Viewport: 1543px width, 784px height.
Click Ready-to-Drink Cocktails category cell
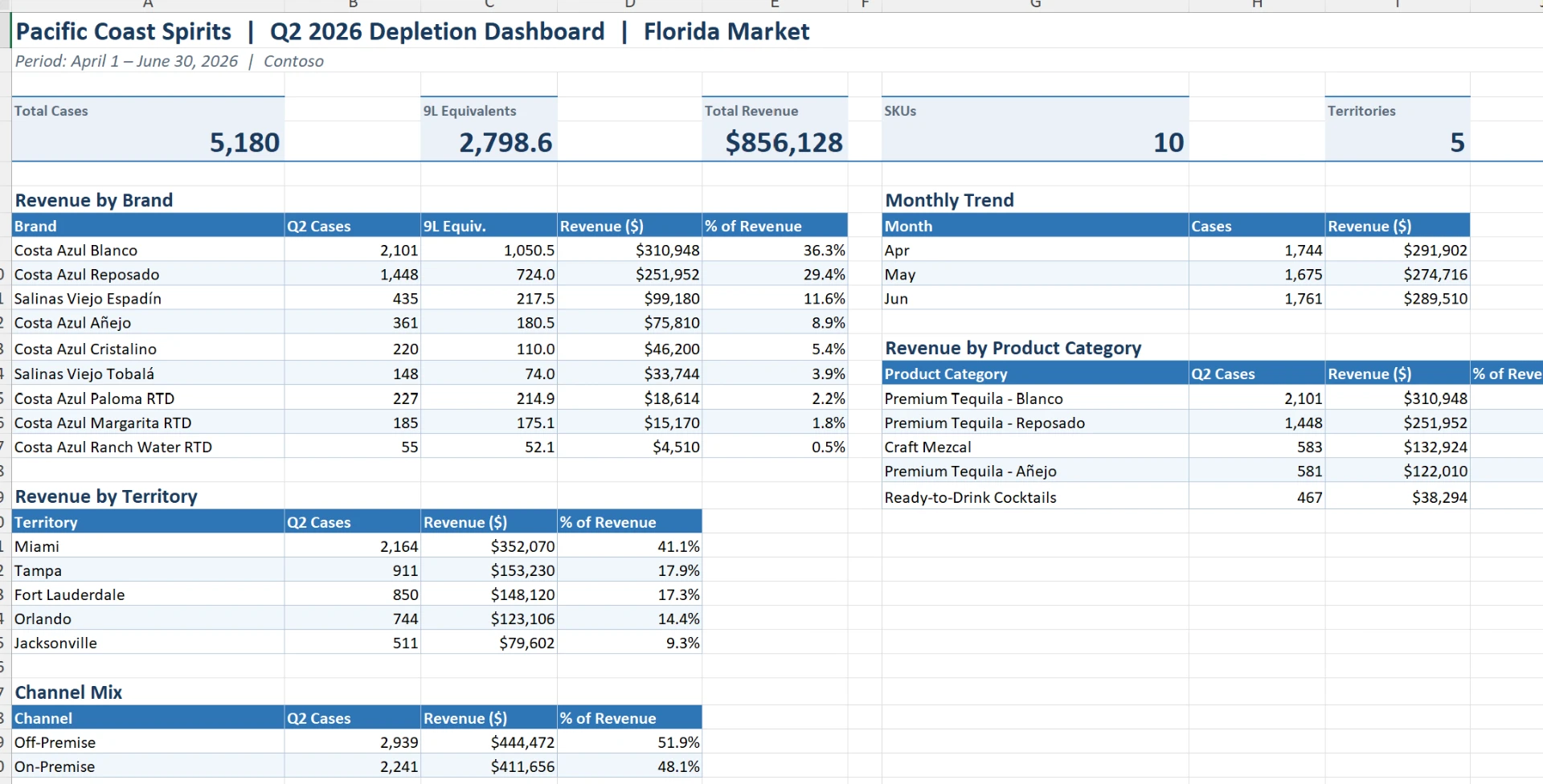coord(1035,497)
